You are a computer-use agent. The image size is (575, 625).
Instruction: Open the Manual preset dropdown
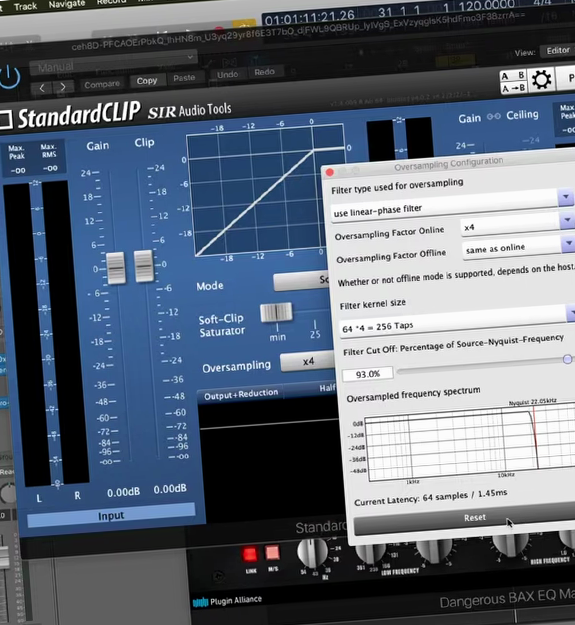pyautogui.click(x=113, y=62)
